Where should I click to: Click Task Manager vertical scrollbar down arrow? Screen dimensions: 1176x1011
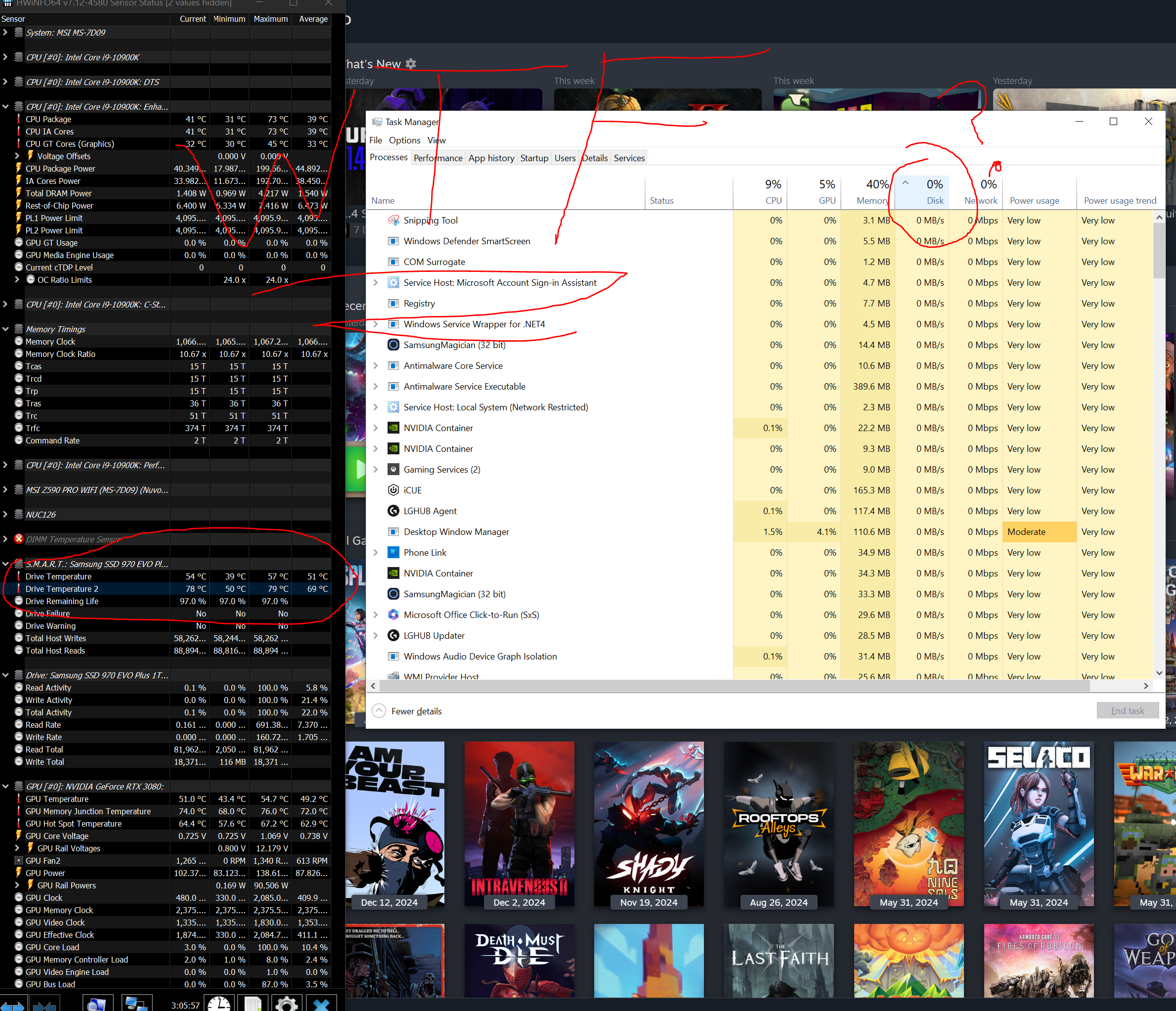[x=1159, y=673]
